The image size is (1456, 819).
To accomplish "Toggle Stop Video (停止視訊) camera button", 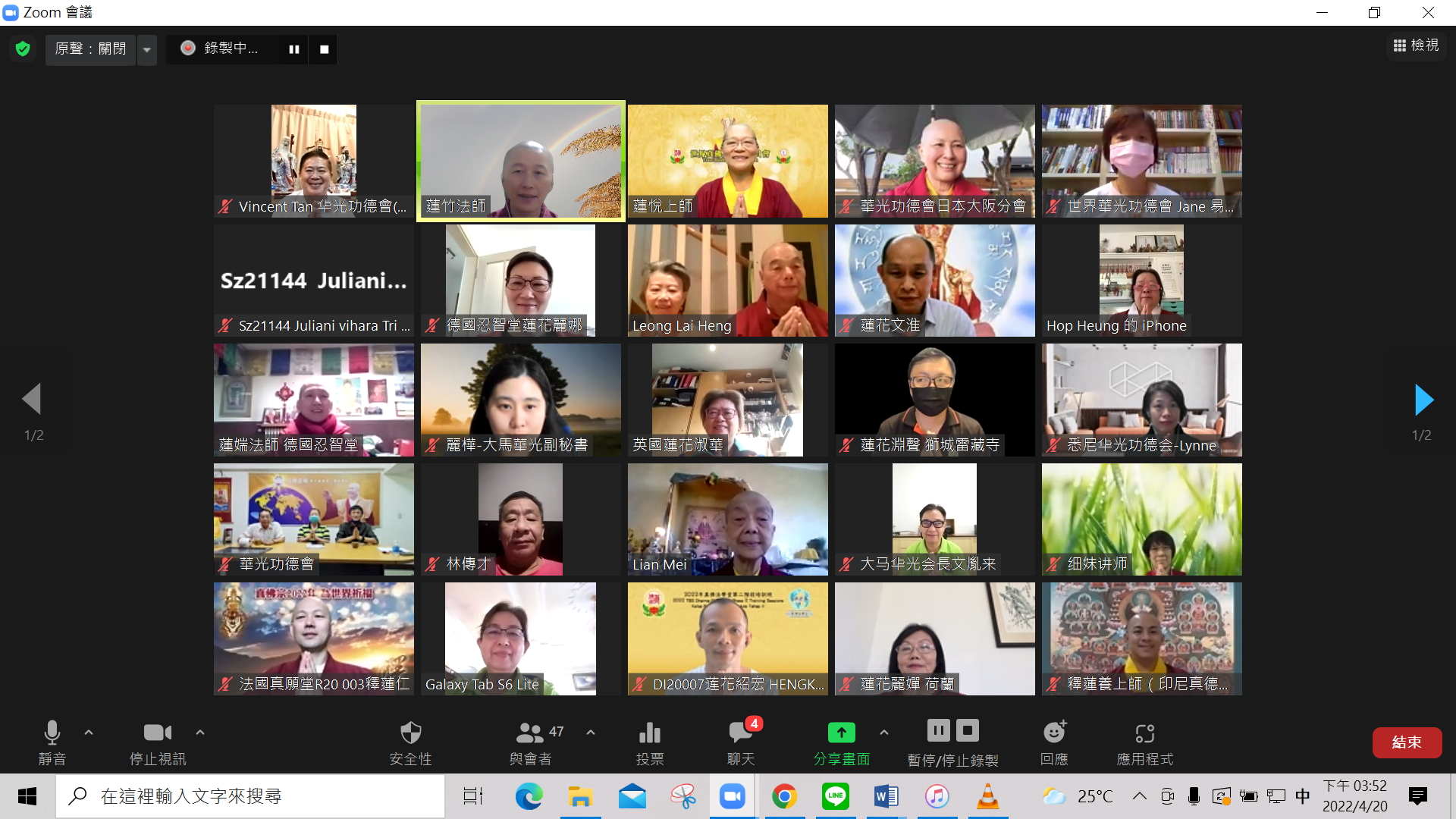I will 157,733.
